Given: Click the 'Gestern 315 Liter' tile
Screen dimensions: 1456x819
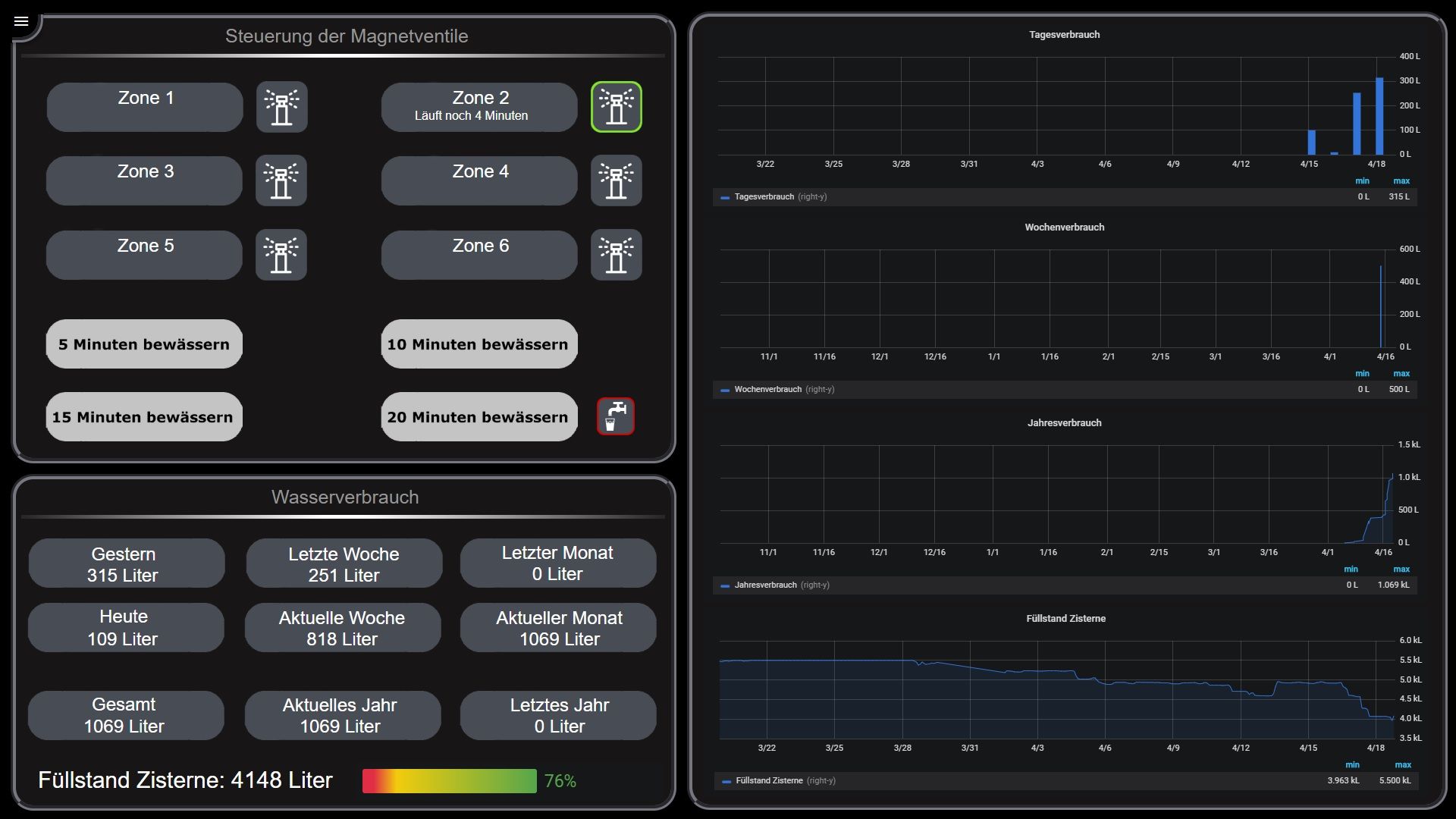Looking at the screenshot, I should [x=127, y=563].
